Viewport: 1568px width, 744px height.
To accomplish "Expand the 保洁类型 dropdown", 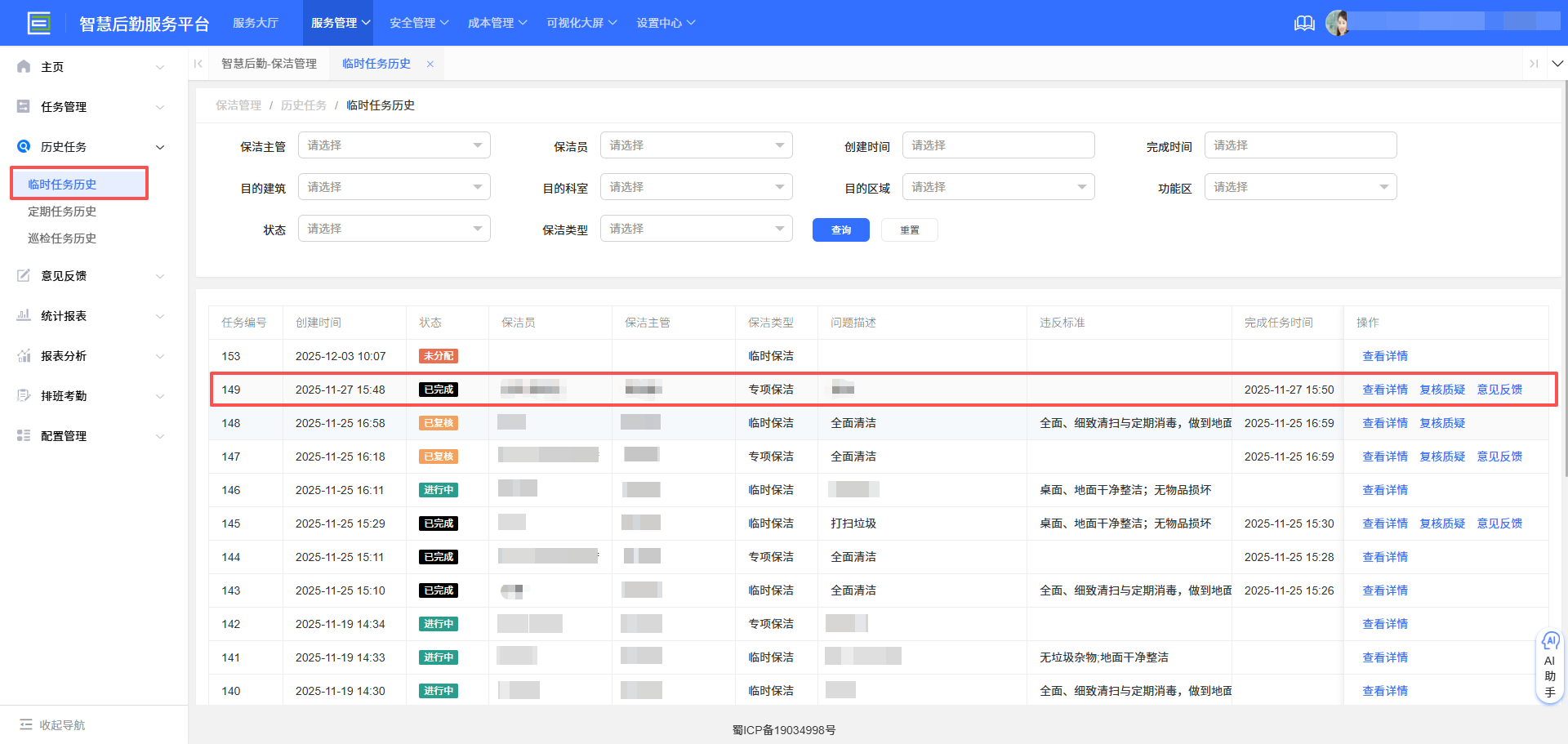I will (x=696, y=228).
